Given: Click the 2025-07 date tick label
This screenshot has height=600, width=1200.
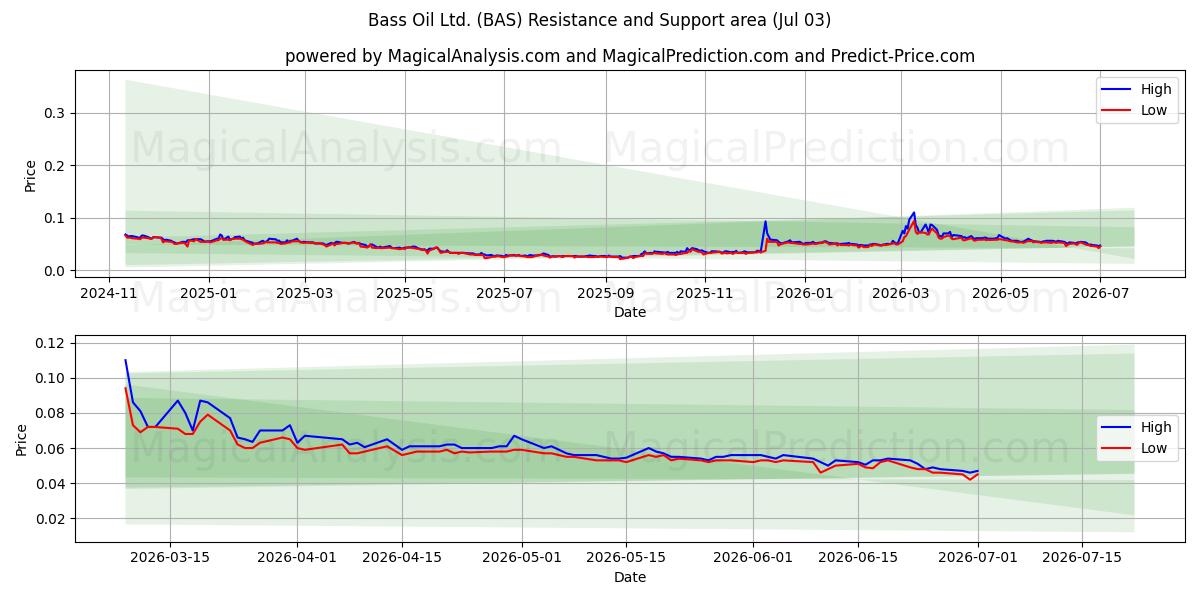Looking at the screenshot, I should click(505, 293).
